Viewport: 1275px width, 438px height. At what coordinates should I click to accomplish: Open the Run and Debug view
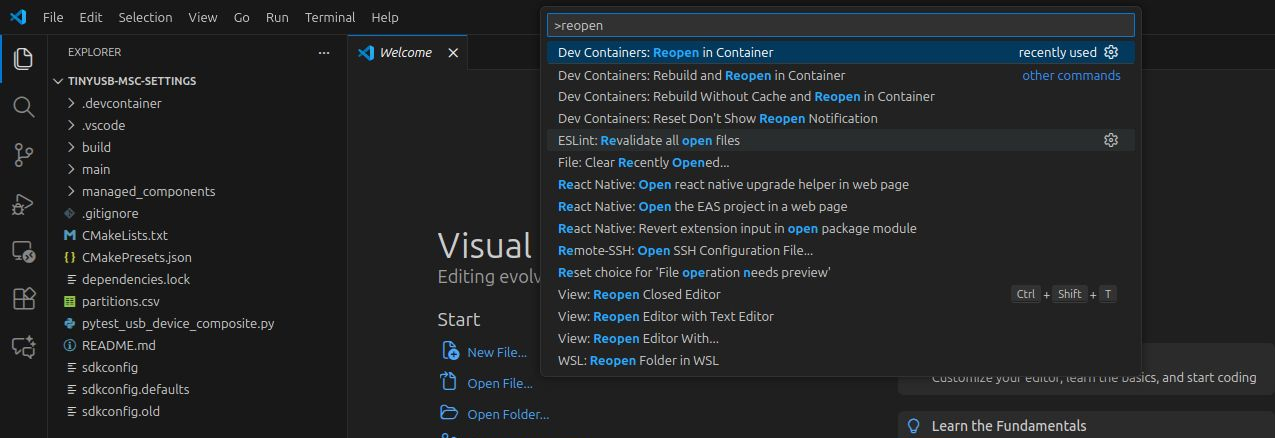click(23, 203)
